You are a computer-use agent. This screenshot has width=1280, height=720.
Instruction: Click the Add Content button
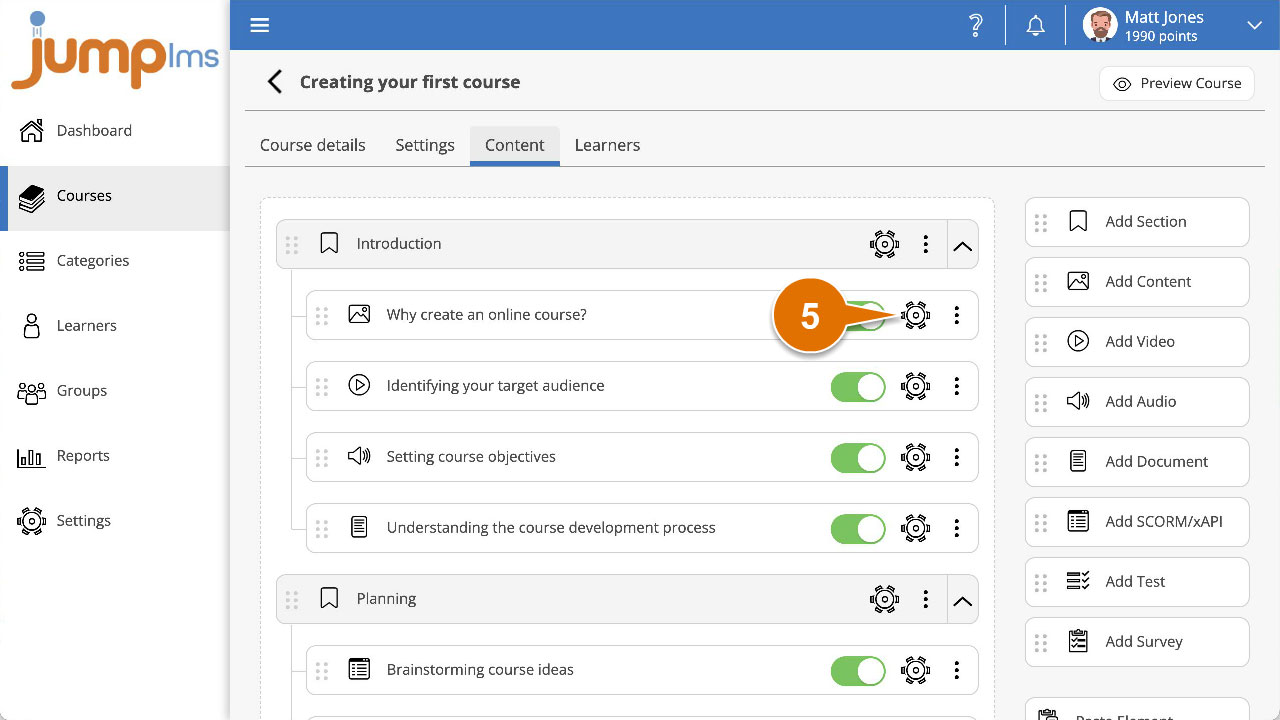pos(1137,282)
